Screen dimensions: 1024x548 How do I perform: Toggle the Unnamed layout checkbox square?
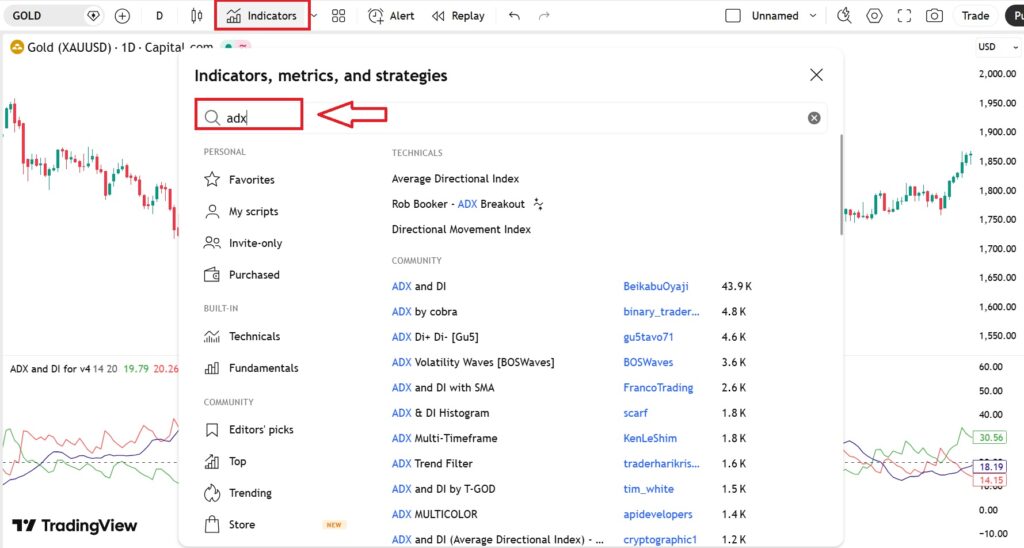coord(733,16)
